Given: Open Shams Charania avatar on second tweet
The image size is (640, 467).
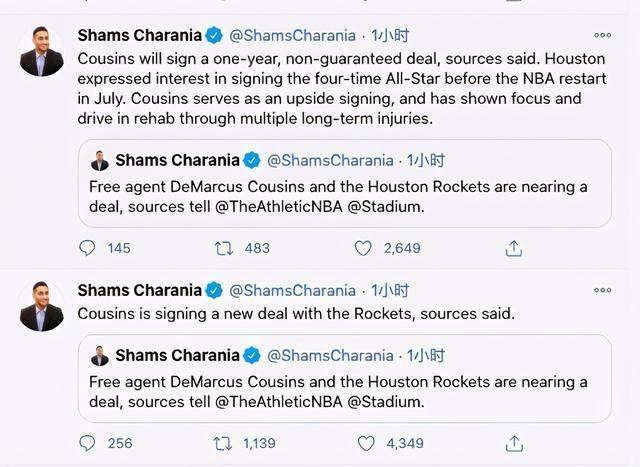Looking at the screenshot, I should (x=42, y=306).
